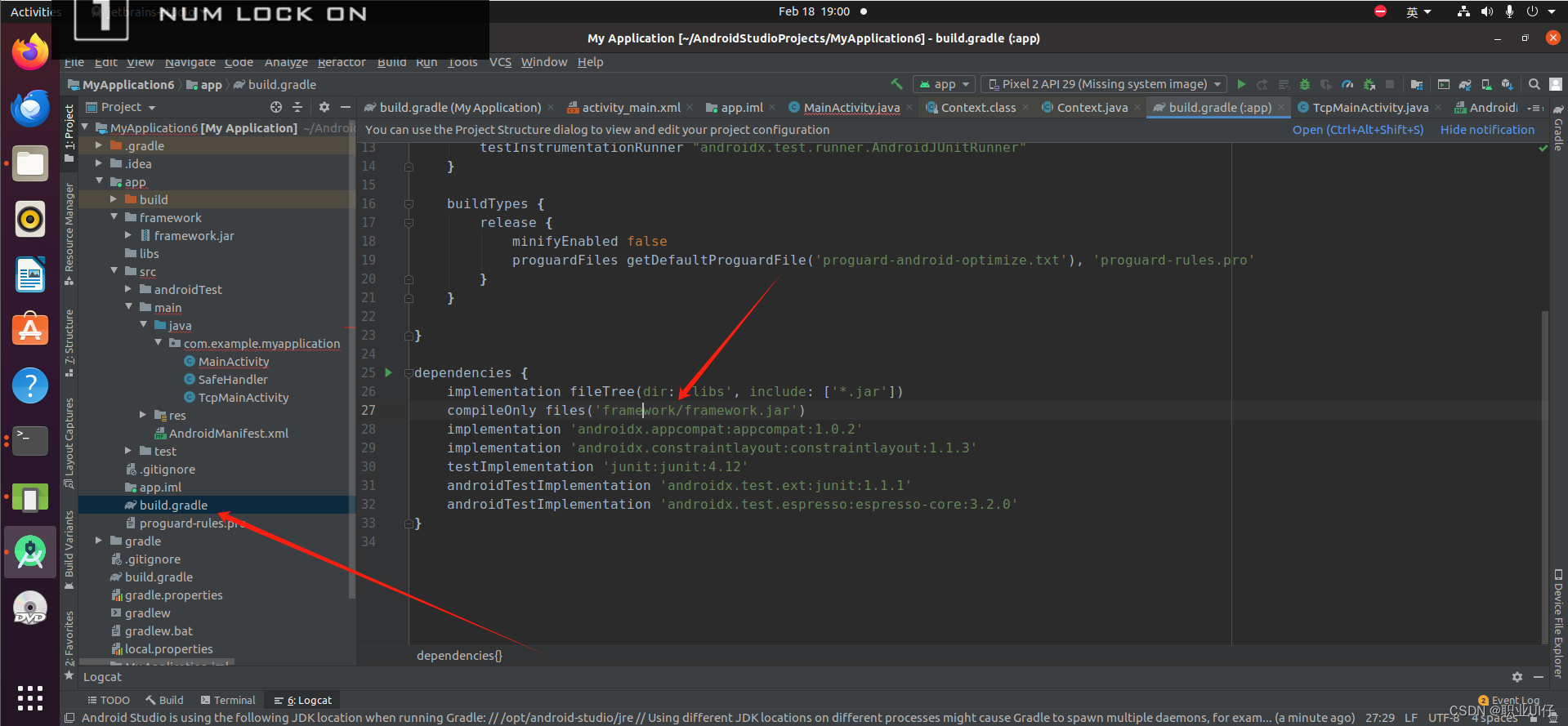Locate current file in Project panel
This screenshot has height=726, width=1568.
pos(276,107)
